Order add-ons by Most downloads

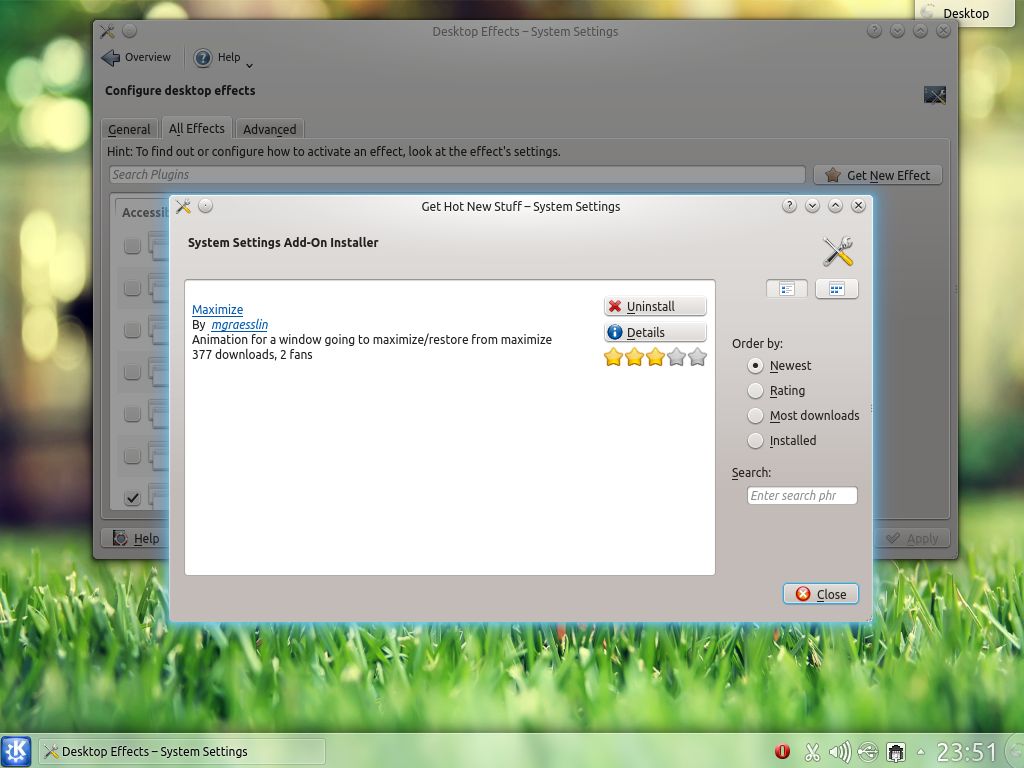(803, 415)
